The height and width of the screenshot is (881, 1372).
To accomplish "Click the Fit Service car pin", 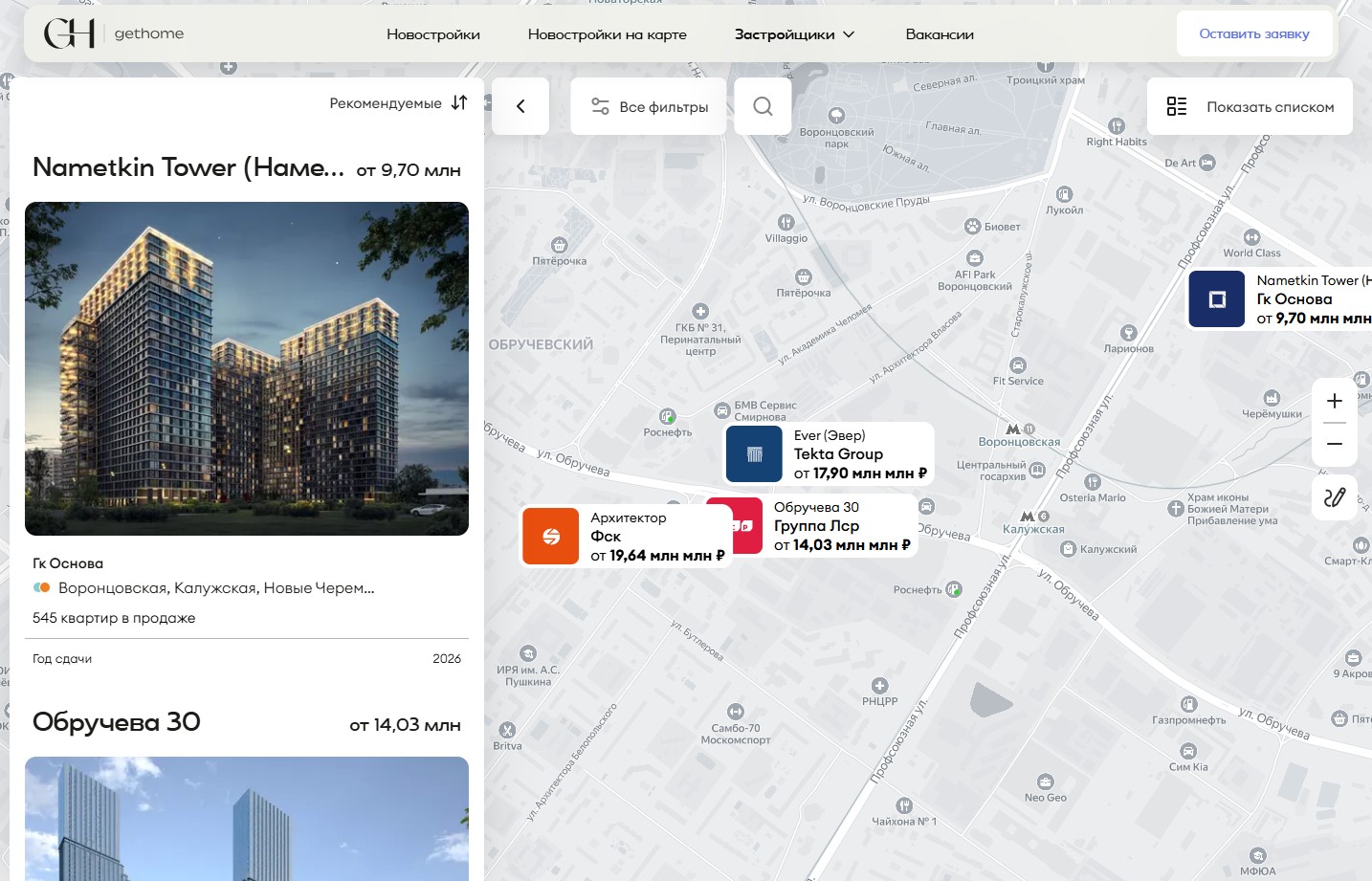I will pos(1018,365).
